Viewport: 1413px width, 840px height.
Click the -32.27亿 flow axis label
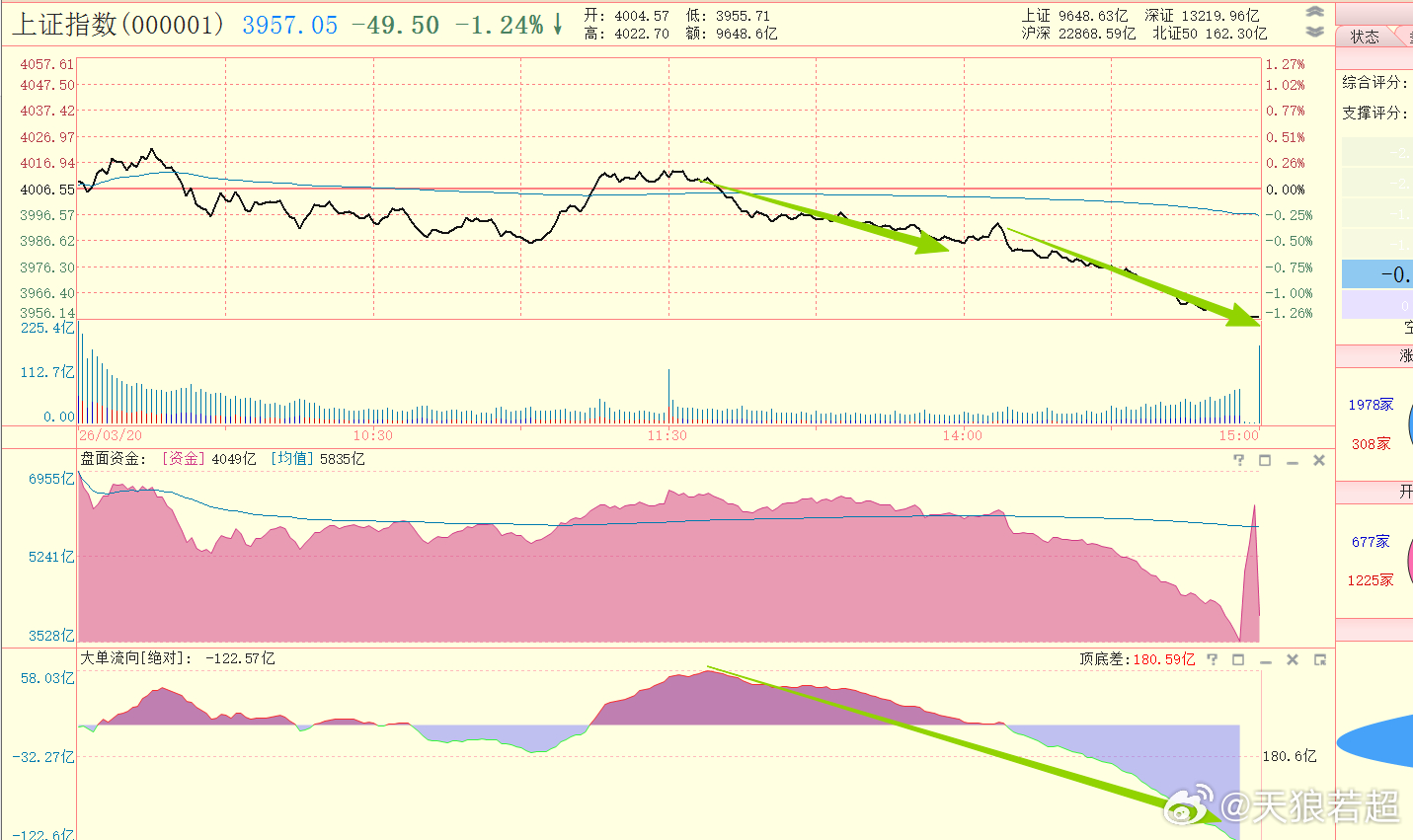(43, 757)
